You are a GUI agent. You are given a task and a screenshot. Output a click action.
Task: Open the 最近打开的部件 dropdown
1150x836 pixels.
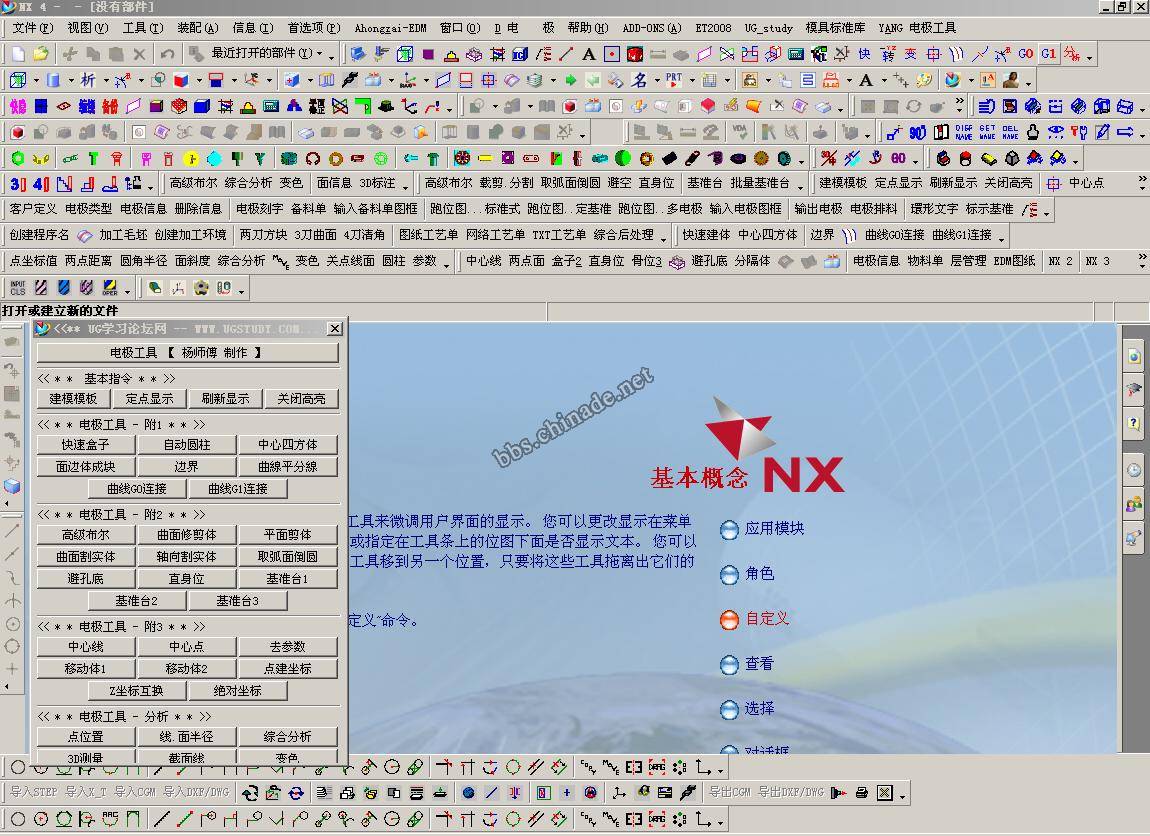[x=320, y=54]
